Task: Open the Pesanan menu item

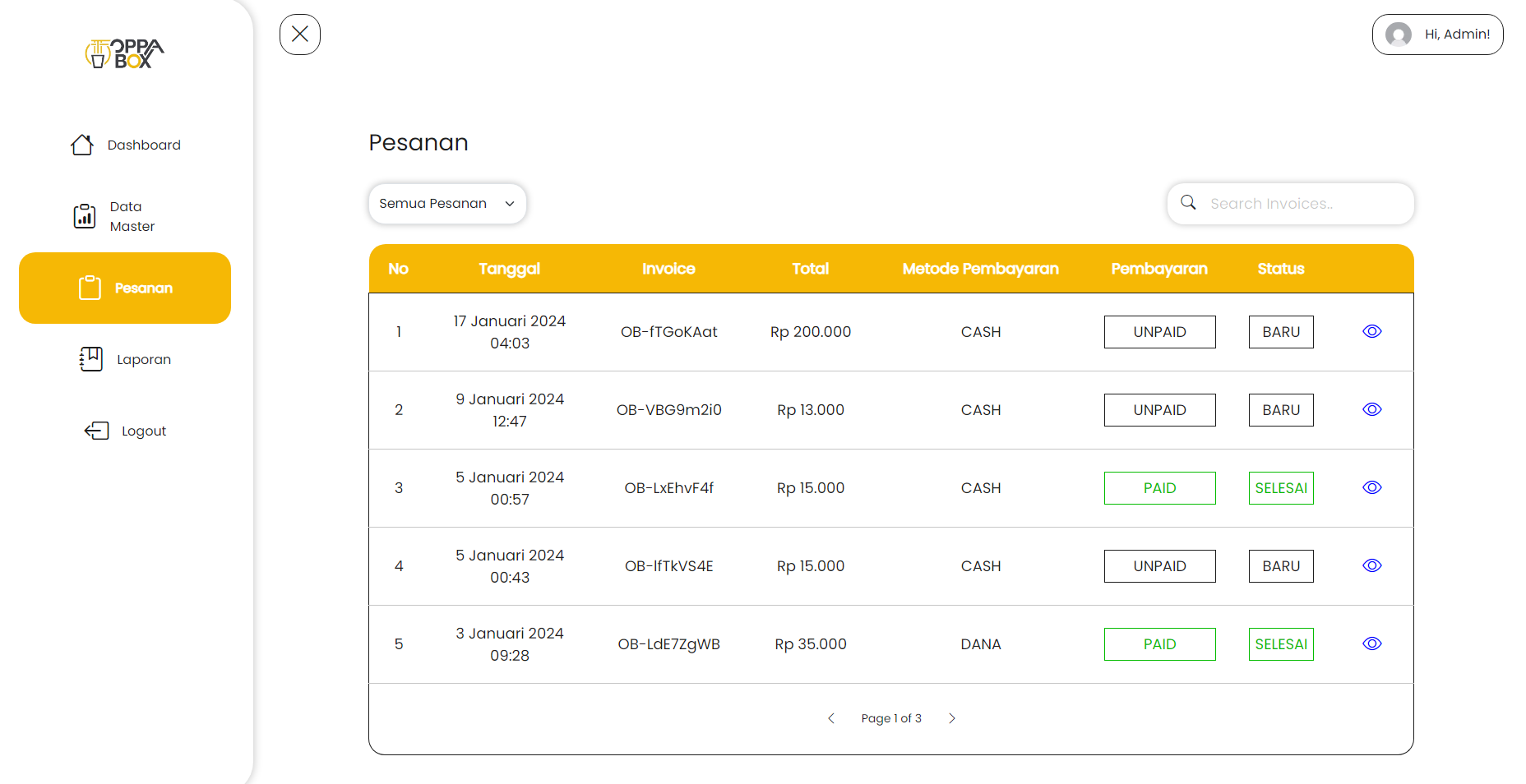Action: [x=125, y=288]
